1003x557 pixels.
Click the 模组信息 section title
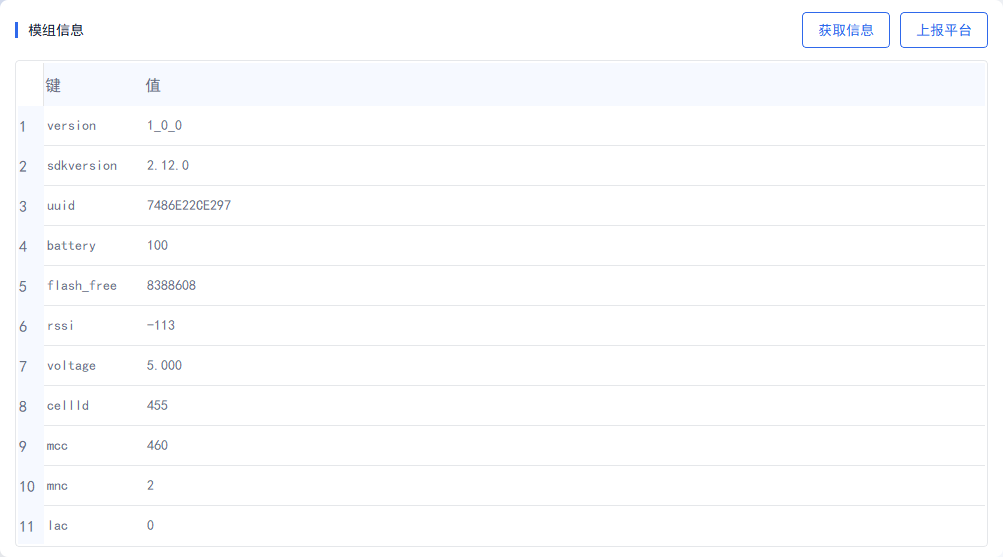tap(56, 30)
